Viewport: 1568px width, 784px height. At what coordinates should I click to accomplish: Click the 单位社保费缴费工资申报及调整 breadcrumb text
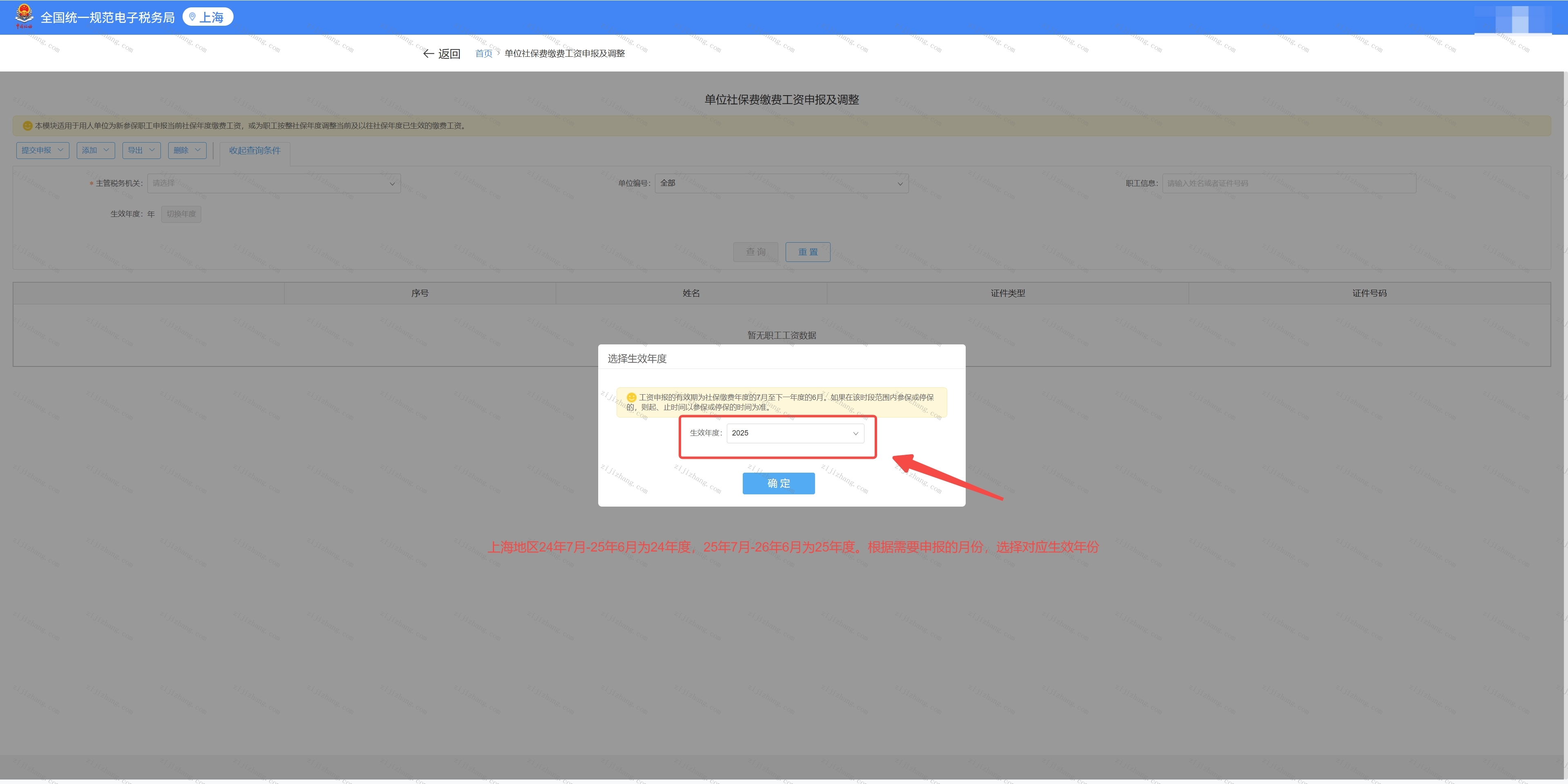(565, 54)
